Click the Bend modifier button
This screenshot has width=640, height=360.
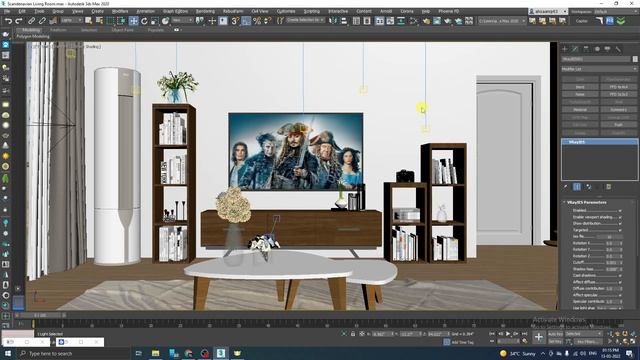(x=580, y=87)
